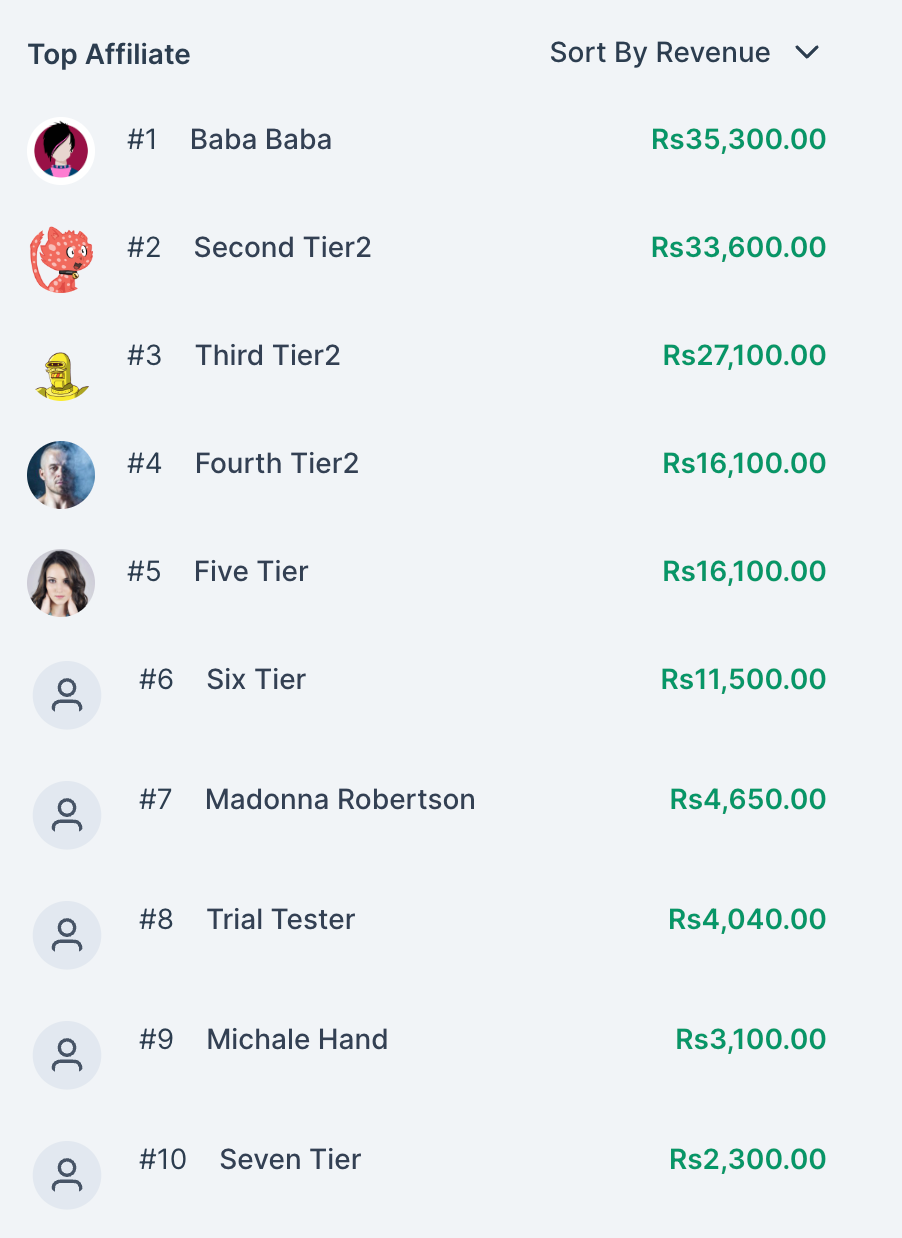This screenshot has width=902, height=1238.
Task: Click the placeholder user icon beside Trial Tester
Action: 67,935
